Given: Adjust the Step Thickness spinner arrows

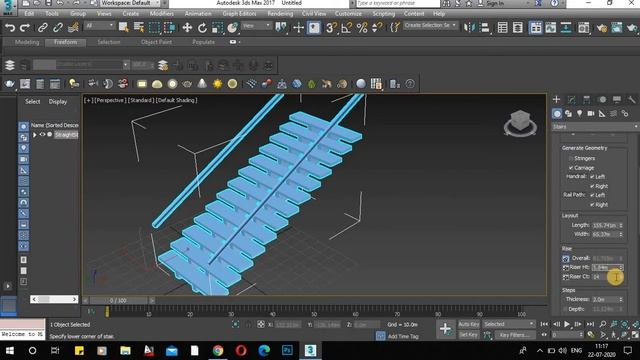Looking at the screenshot, I should [621, 300].
